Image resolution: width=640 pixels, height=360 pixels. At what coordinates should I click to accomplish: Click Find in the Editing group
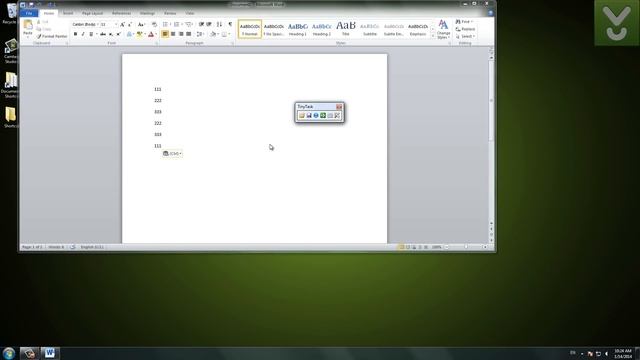click(x=465, y=22)
